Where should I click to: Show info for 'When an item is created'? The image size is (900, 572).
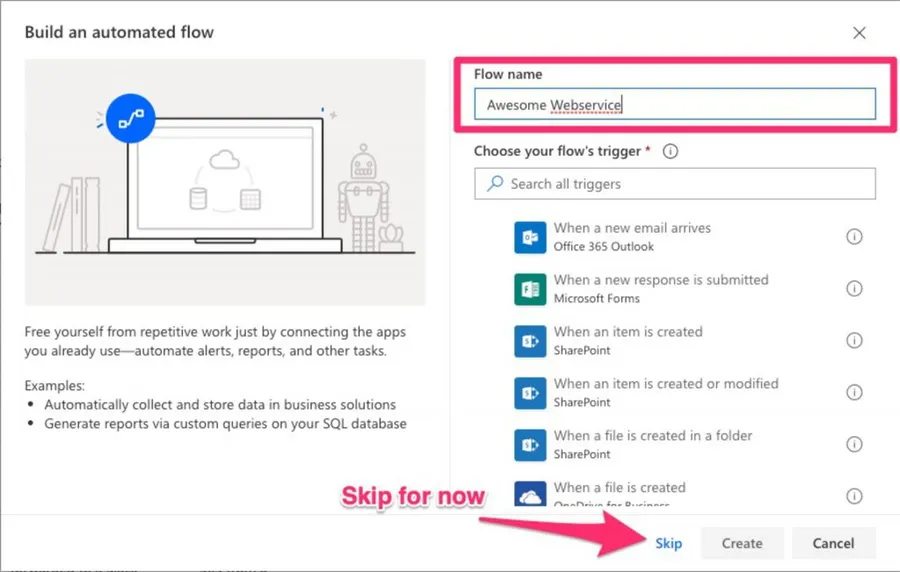pos(854,341)
